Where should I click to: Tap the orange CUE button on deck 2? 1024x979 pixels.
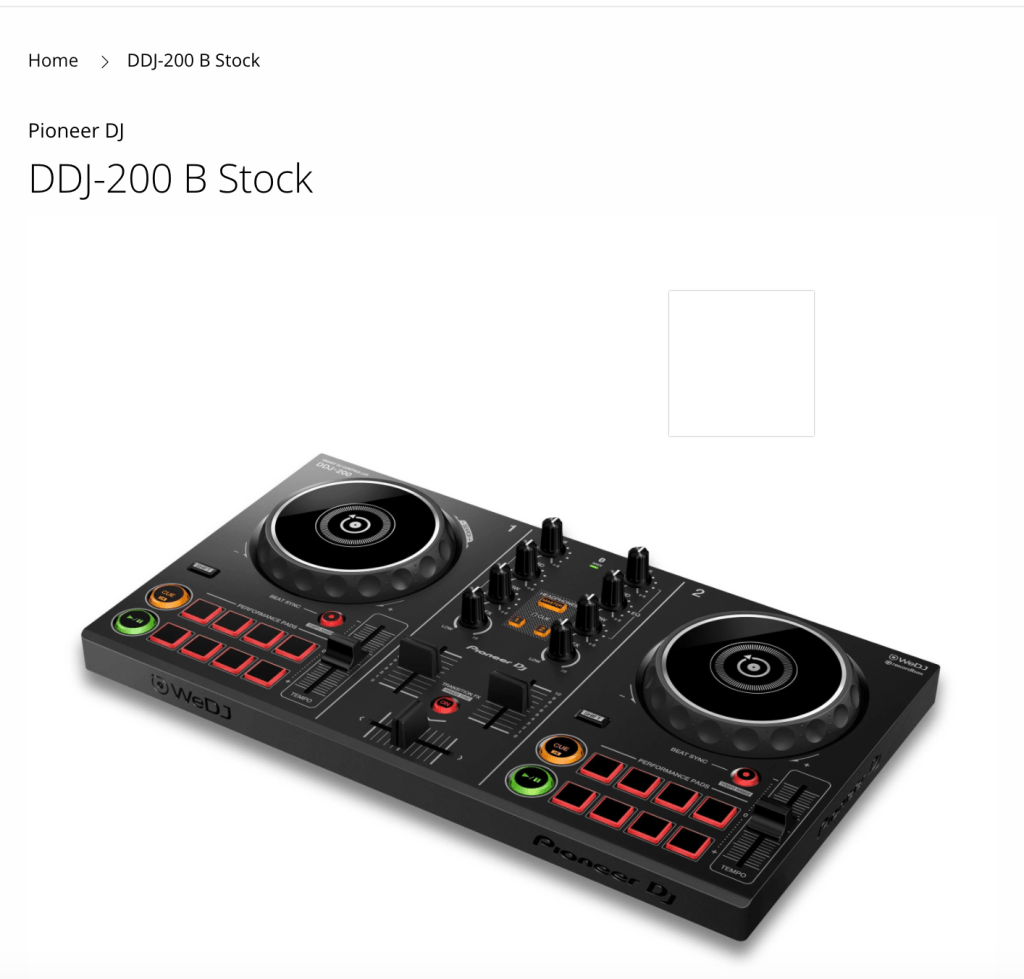coord(562,748)
